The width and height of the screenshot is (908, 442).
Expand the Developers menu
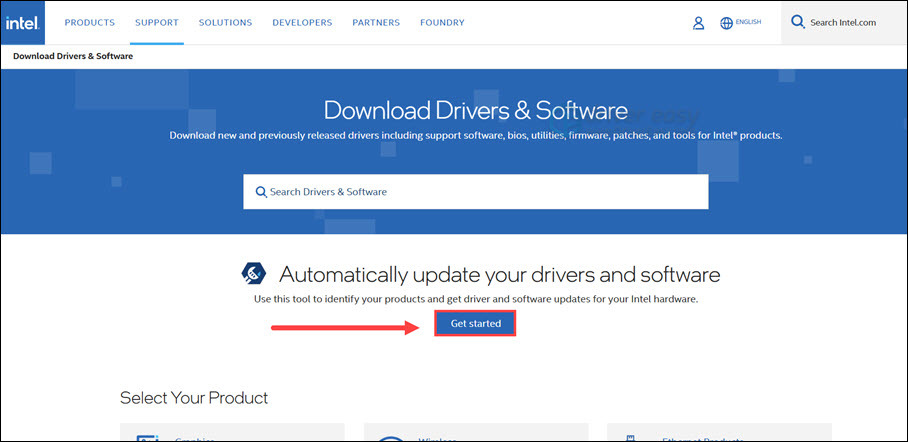click(x=302, y=22)
